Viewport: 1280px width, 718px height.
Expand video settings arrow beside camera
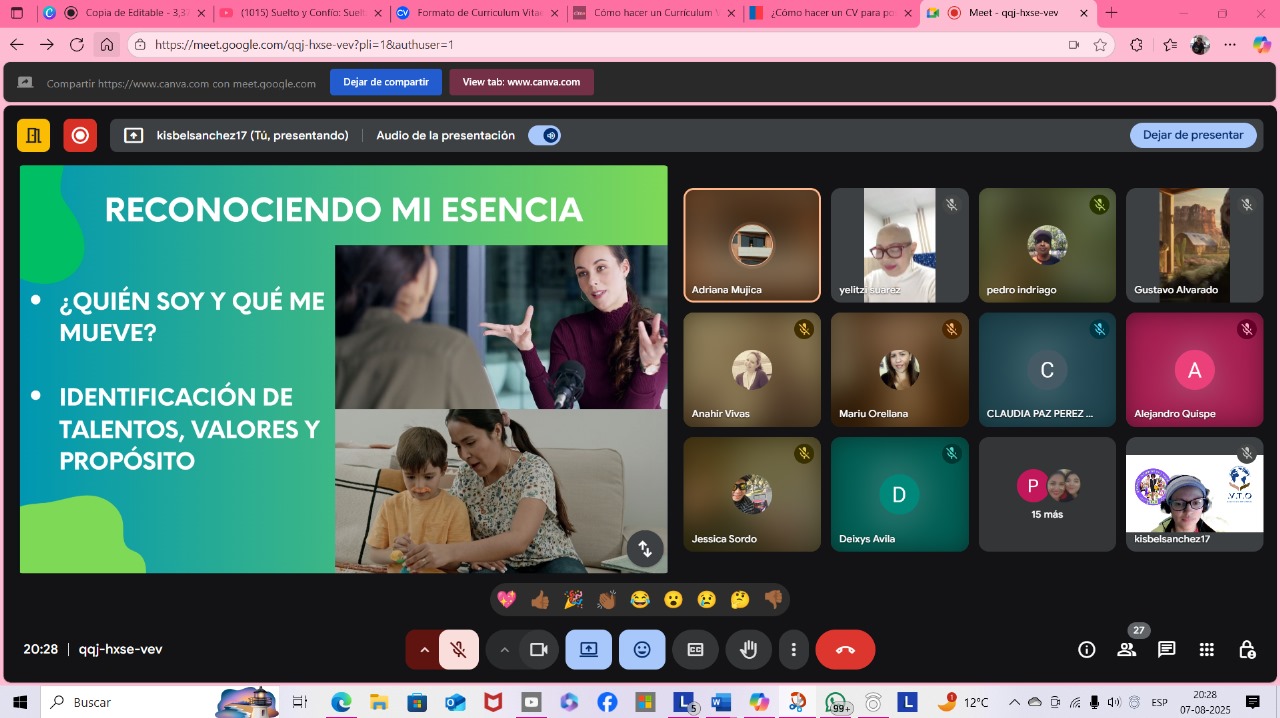(x=504, y=650)
